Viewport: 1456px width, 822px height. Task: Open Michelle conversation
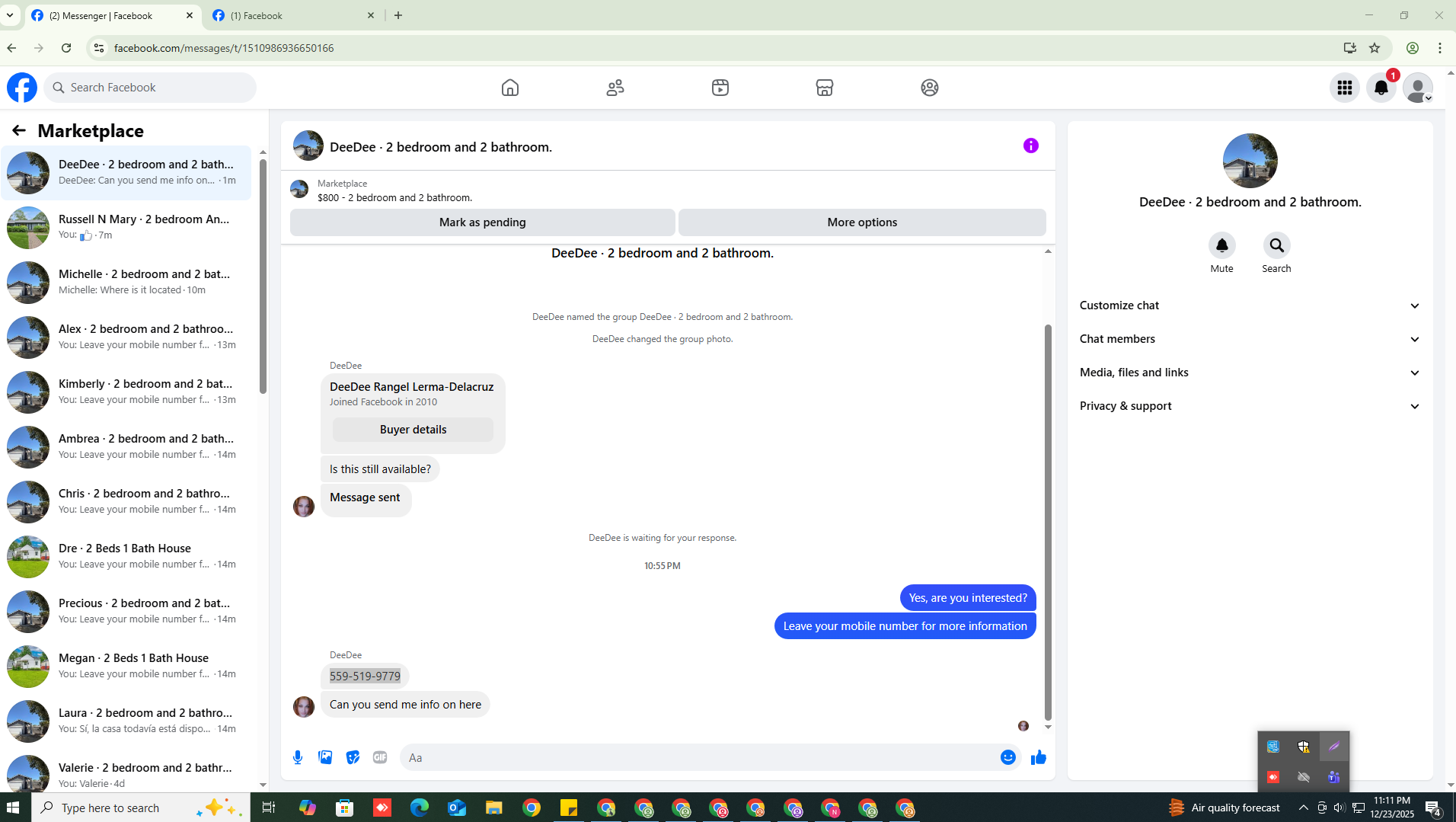[x=126, y=283]
